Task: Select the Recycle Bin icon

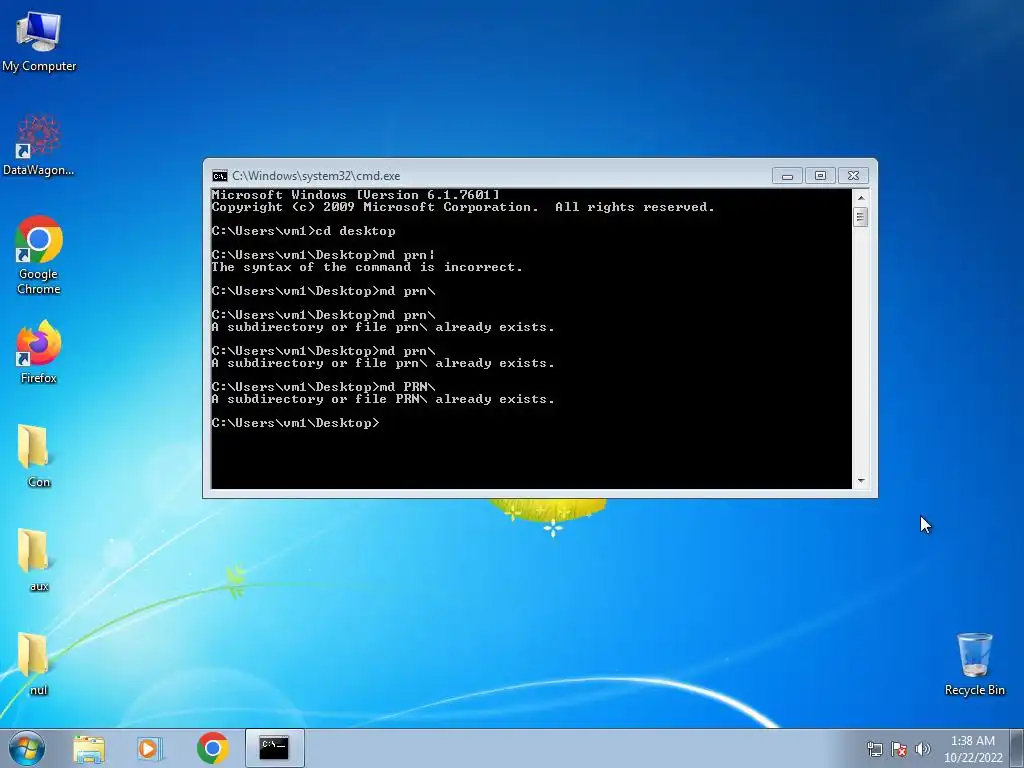Action: pos(974,664)
